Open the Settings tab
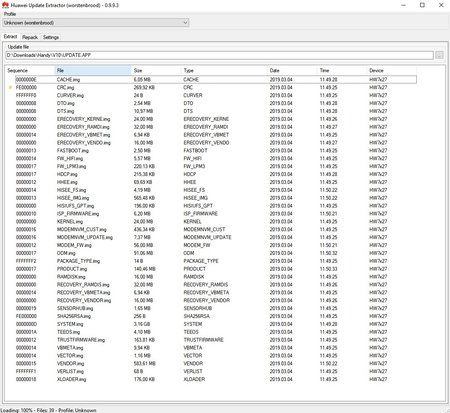This screenshot has height=413, width=450. coord(51,37)
